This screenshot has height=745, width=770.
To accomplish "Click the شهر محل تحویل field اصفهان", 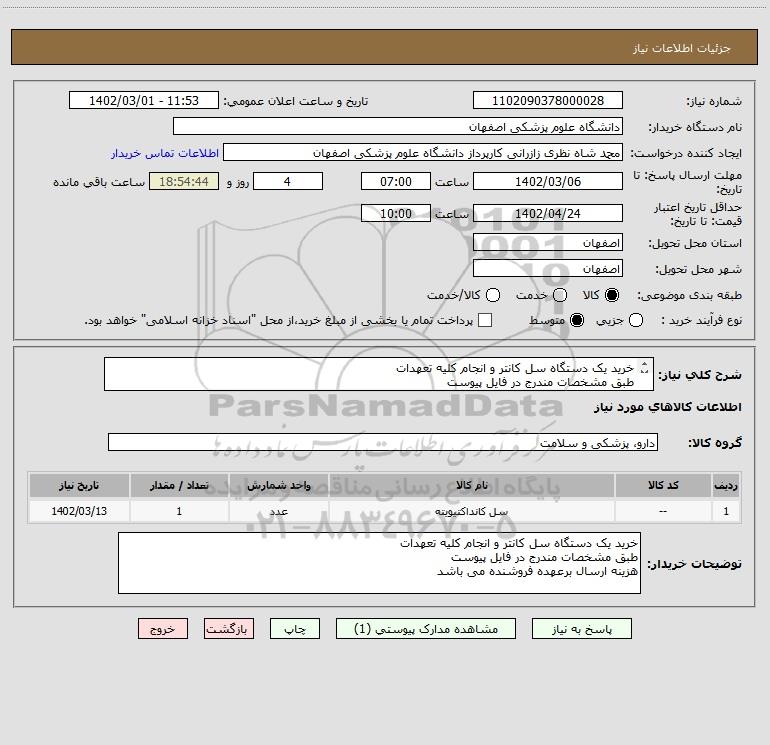I will pyautogui.click(x=548, y=269).
